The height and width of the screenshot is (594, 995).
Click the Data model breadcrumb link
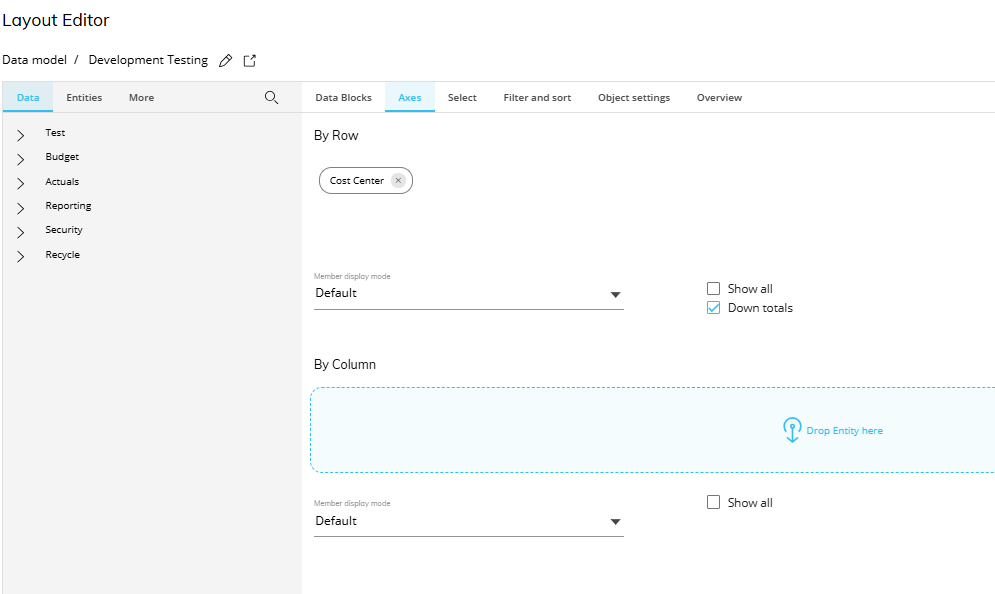34,60
